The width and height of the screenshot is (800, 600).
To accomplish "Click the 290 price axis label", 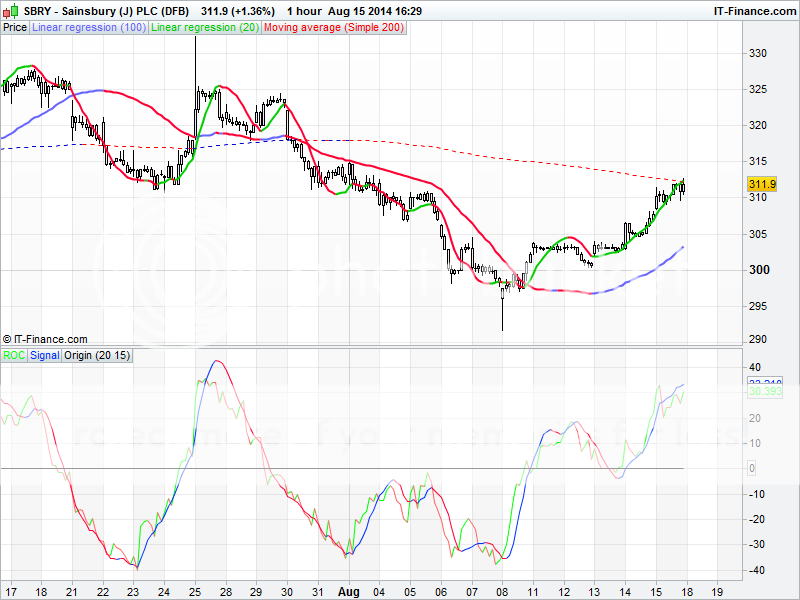I will 758,339.
